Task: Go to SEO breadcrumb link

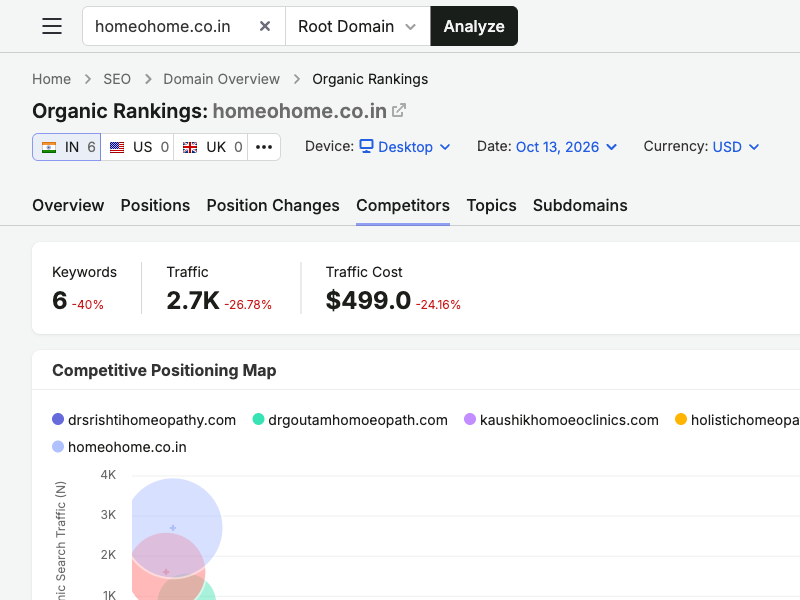Action: pyautogui.click(x=117, y=79)
